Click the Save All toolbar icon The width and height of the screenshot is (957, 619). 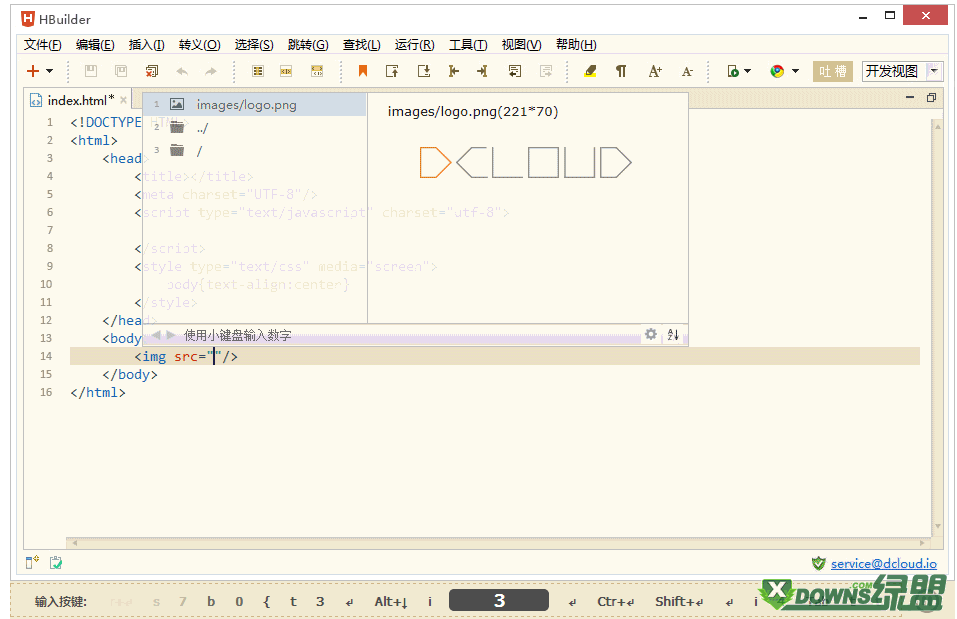(x=121, y=71)
